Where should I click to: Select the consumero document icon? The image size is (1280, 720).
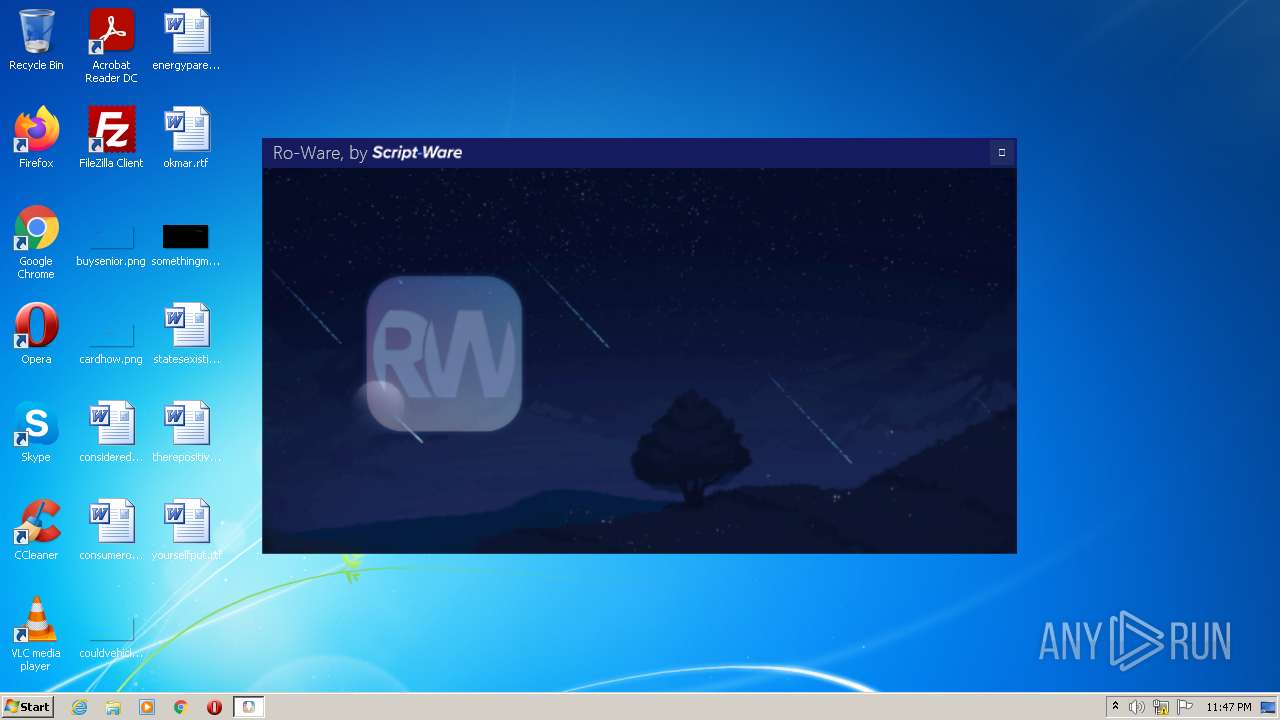click(111, 530)
